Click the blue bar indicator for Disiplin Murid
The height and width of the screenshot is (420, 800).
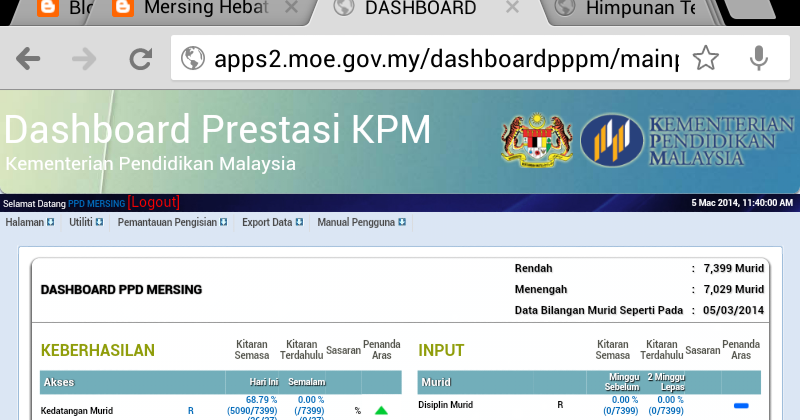tap(741, 406)
